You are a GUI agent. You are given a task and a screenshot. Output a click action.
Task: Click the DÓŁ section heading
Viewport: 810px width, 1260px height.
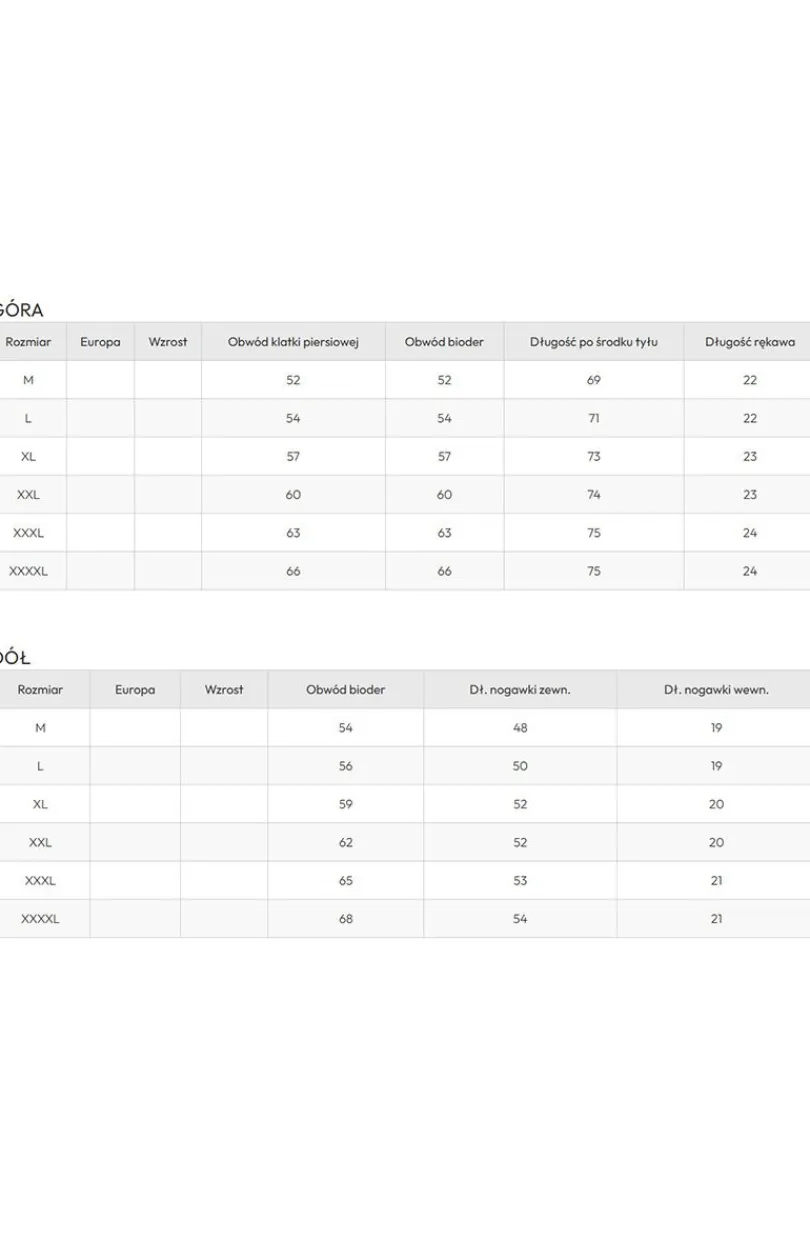click(14, 658)
